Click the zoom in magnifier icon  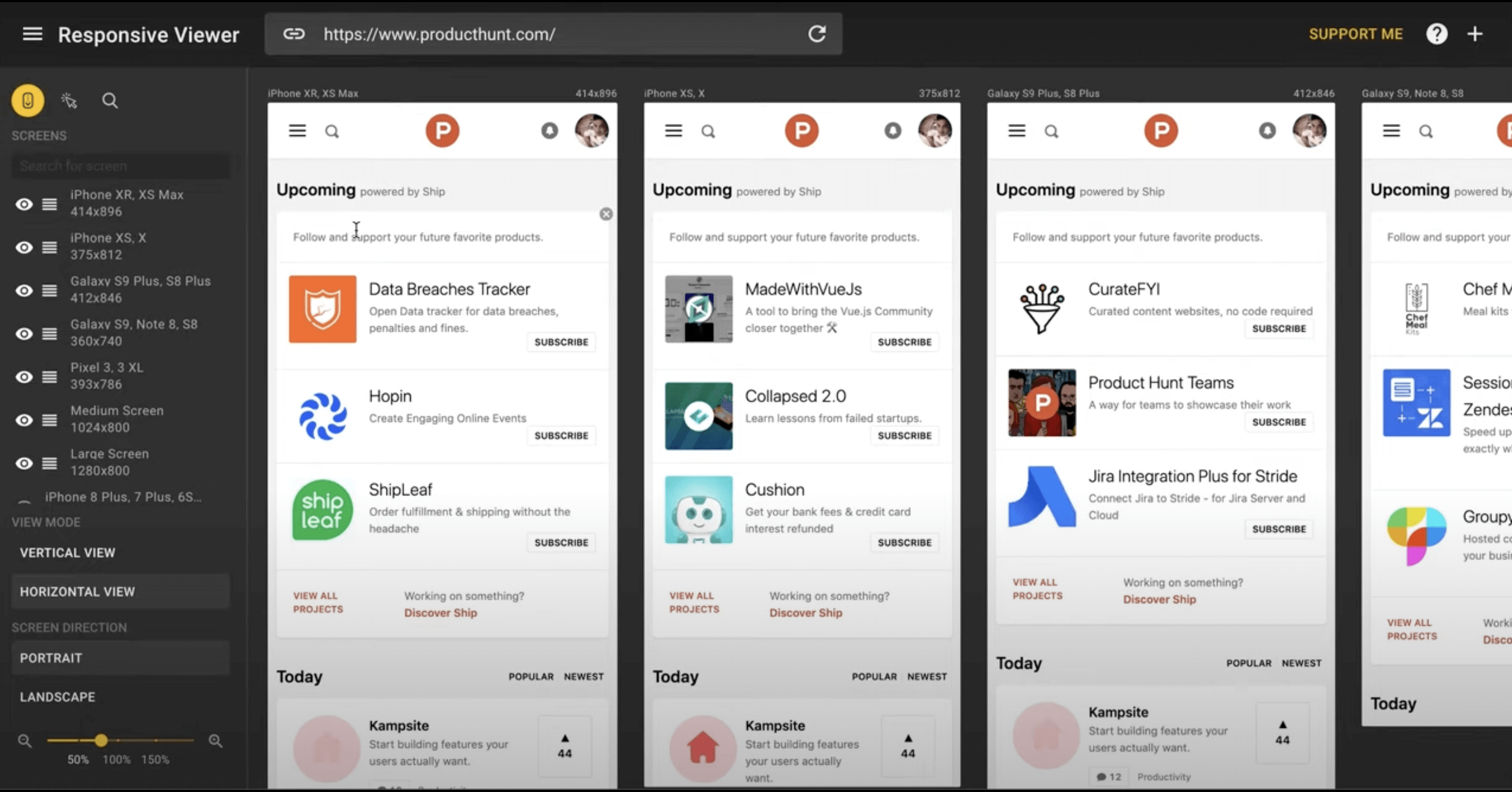[x=216, y=741]
